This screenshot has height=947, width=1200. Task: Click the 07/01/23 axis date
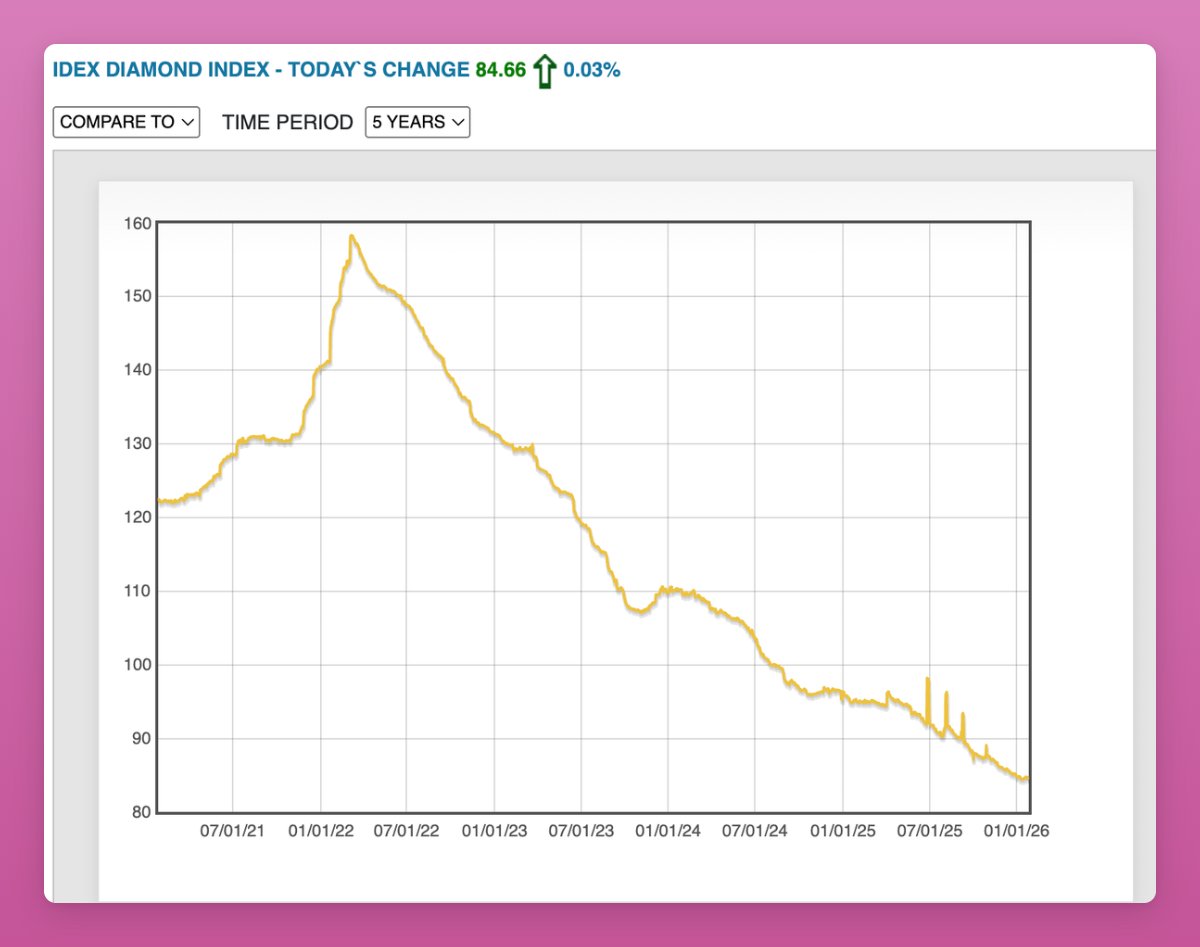tap(581, 831)
